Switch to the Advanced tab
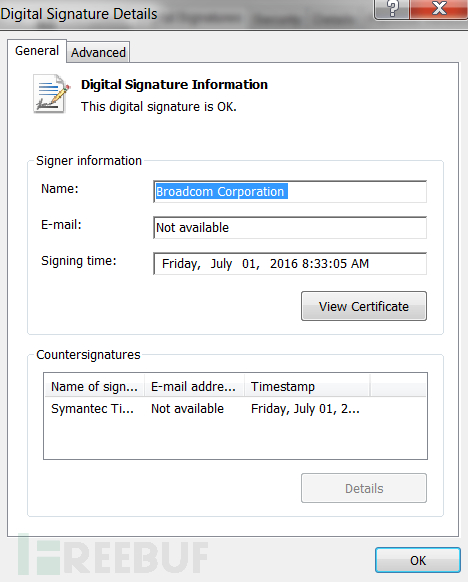 98,52
